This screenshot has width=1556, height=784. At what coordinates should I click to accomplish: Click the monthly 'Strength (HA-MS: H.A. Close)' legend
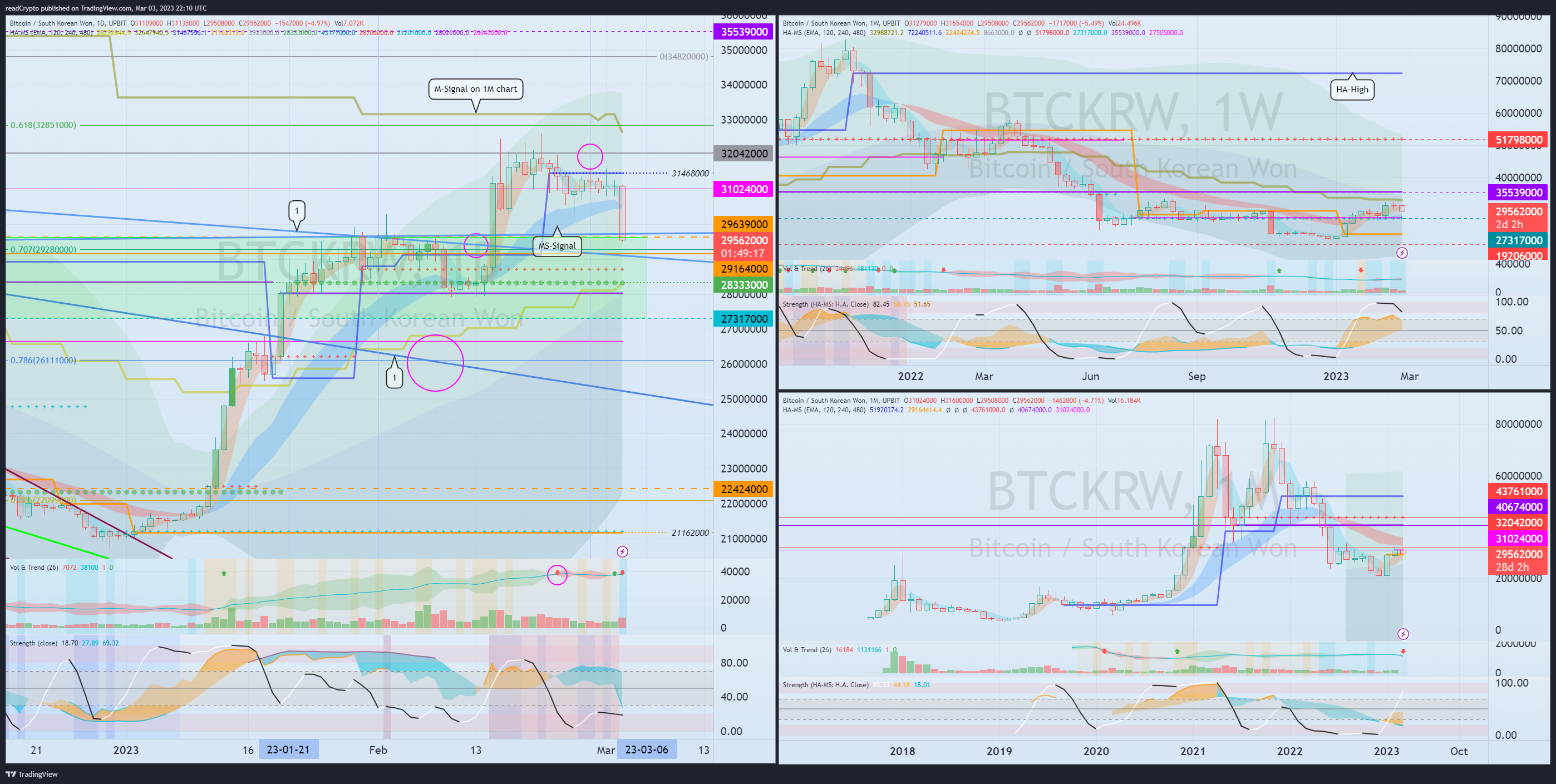click(826, 685)
